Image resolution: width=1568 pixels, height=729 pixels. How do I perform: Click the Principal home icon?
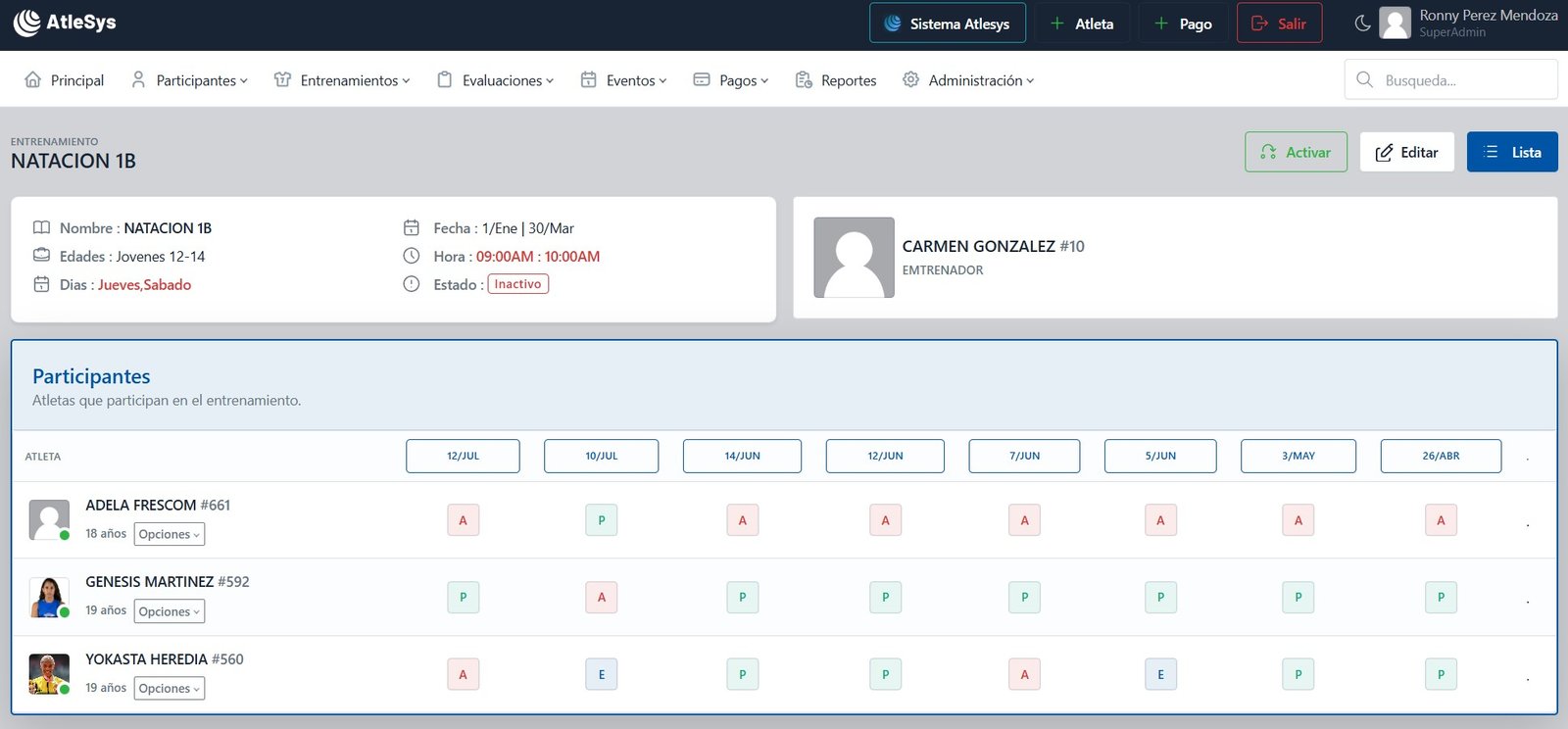(33, 80)
